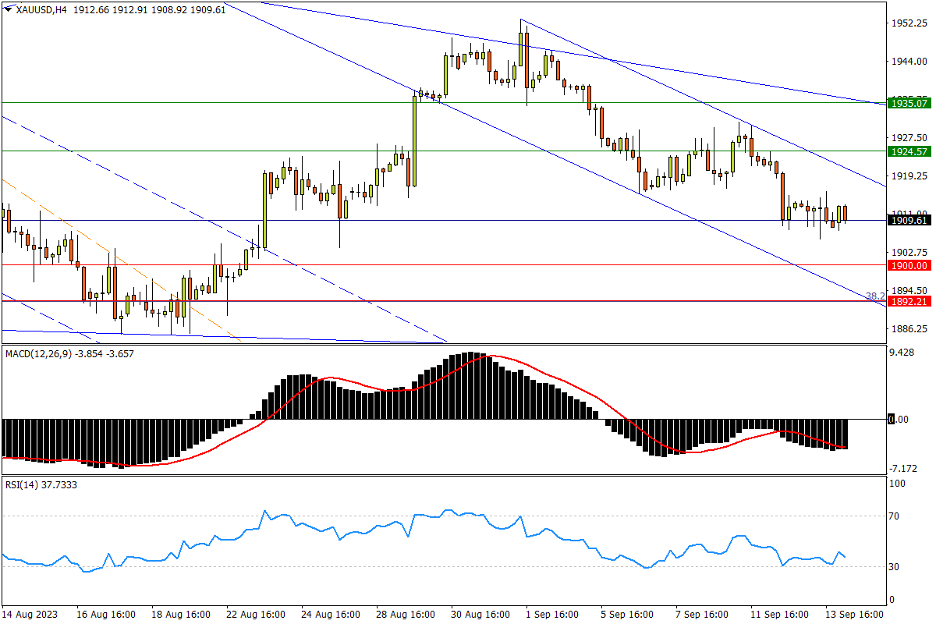Select the 38.2 Fibonacci level label
936x624 pixels.
tap(874, 295)
